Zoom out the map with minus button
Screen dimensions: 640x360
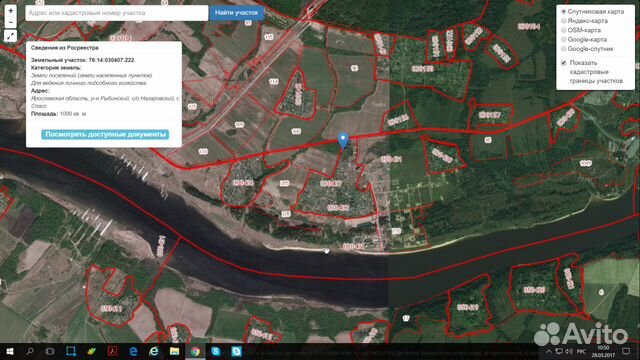click(11, 22)
